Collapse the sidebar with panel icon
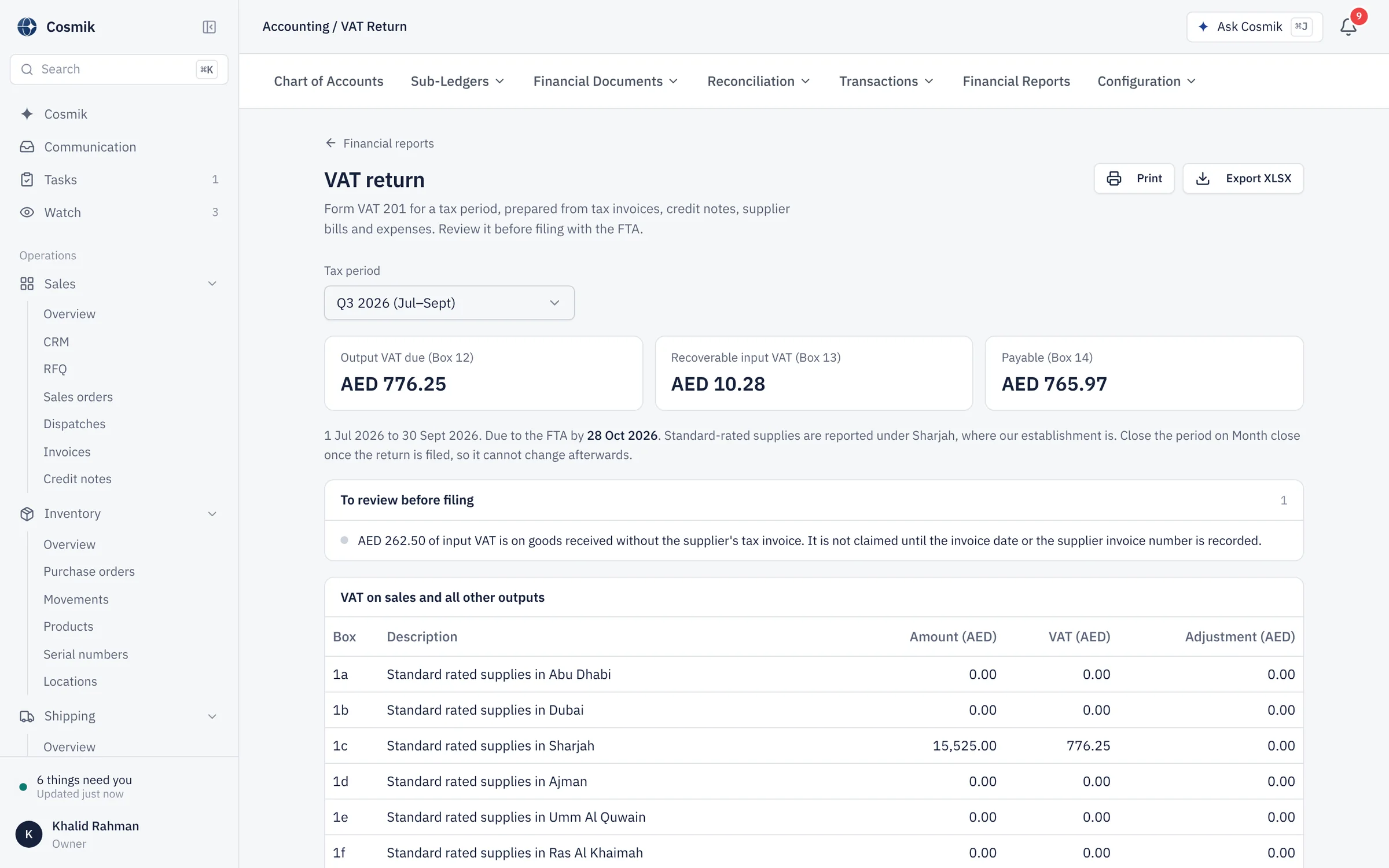Viewport: 1389px width, 868px height. pyautogui.click(x=209, y=27)
